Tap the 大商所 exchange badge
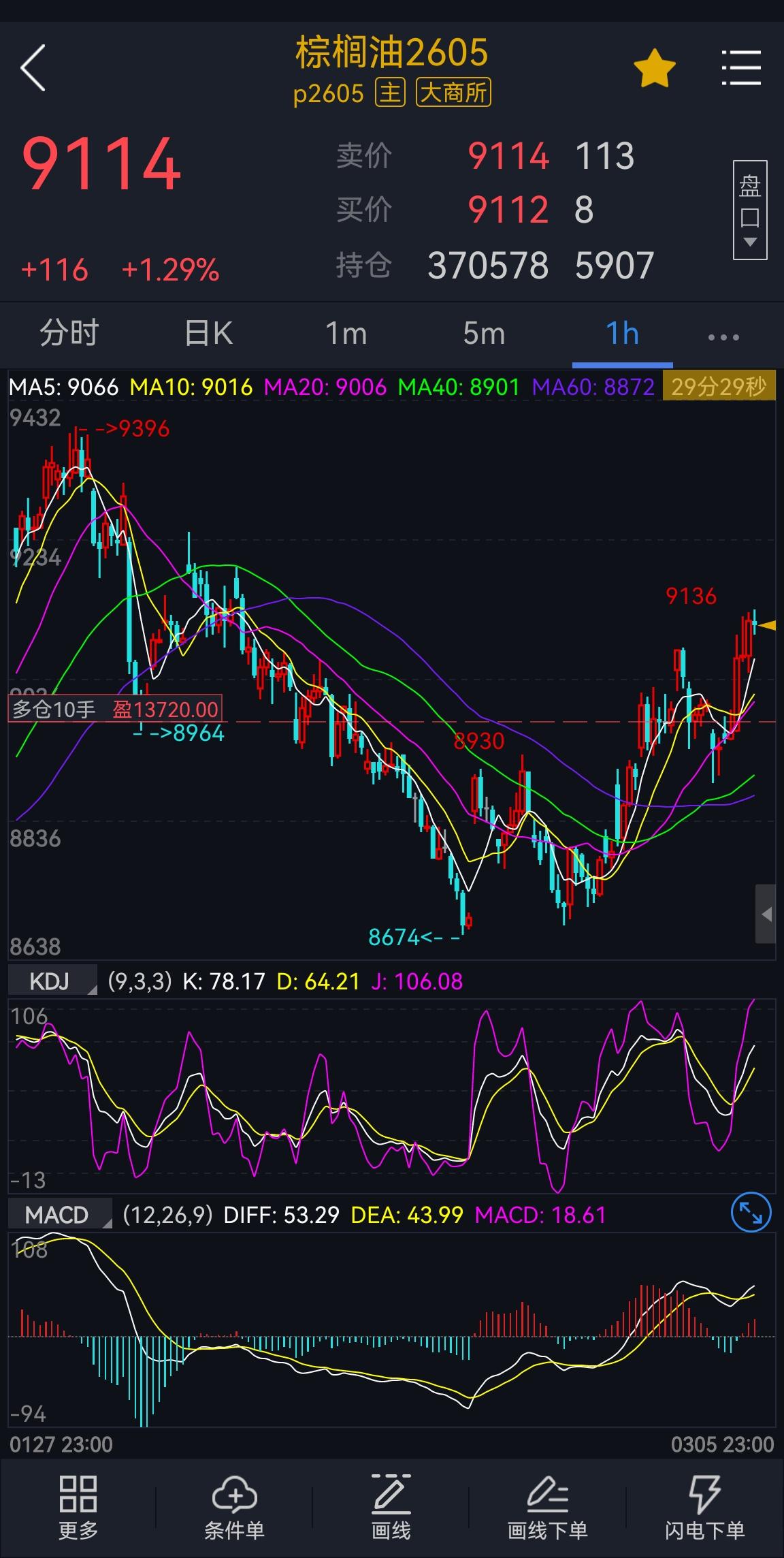Image resolution: width=784 pixels, height=1558 pixels. point(453,92)
